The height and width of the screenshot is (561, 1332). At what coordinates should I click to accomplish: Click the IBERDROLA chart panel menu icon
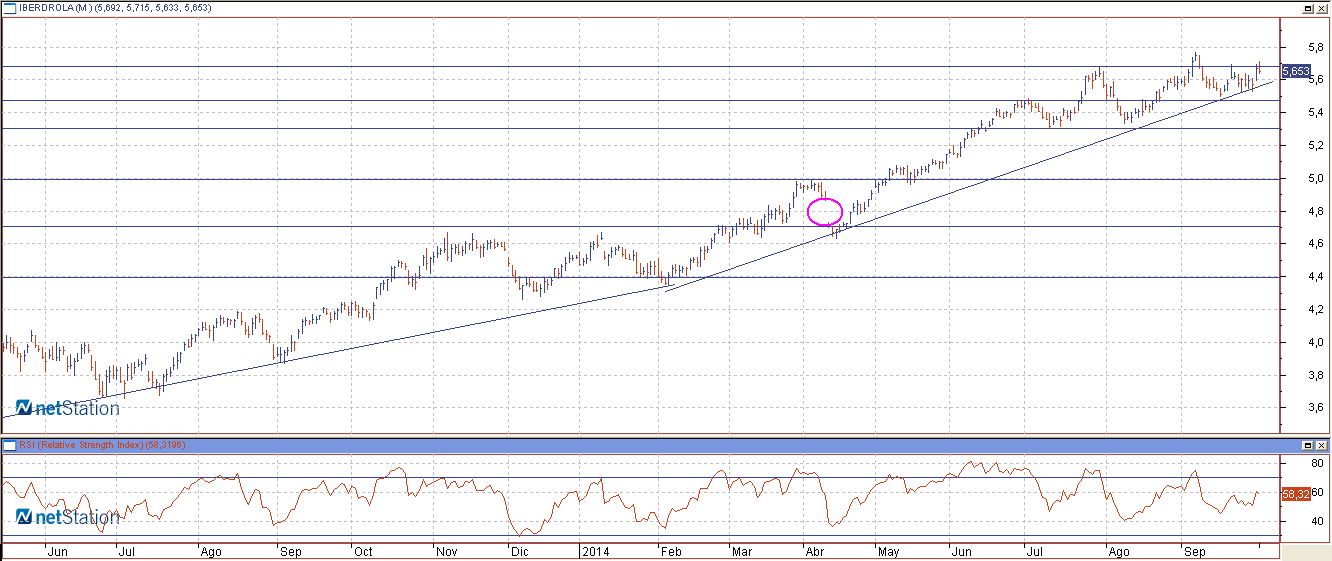pyautogui.click(x=10, y=7)
